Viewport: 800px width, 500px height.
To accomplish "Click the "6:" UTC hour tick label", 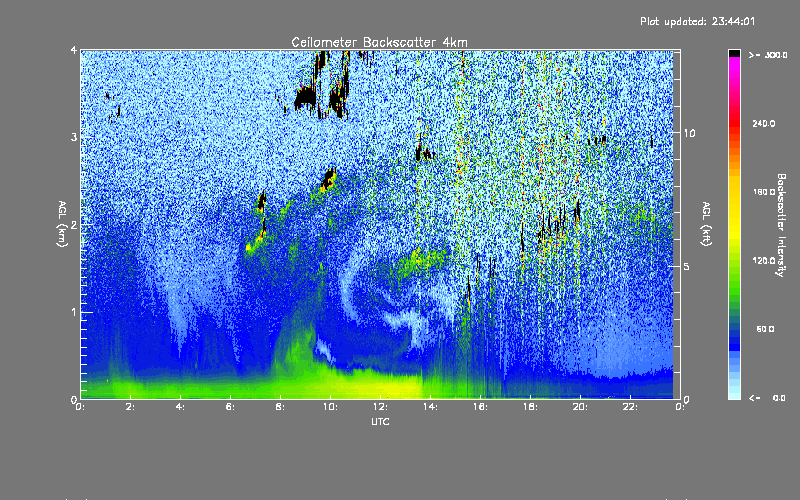I will [230, 407].
